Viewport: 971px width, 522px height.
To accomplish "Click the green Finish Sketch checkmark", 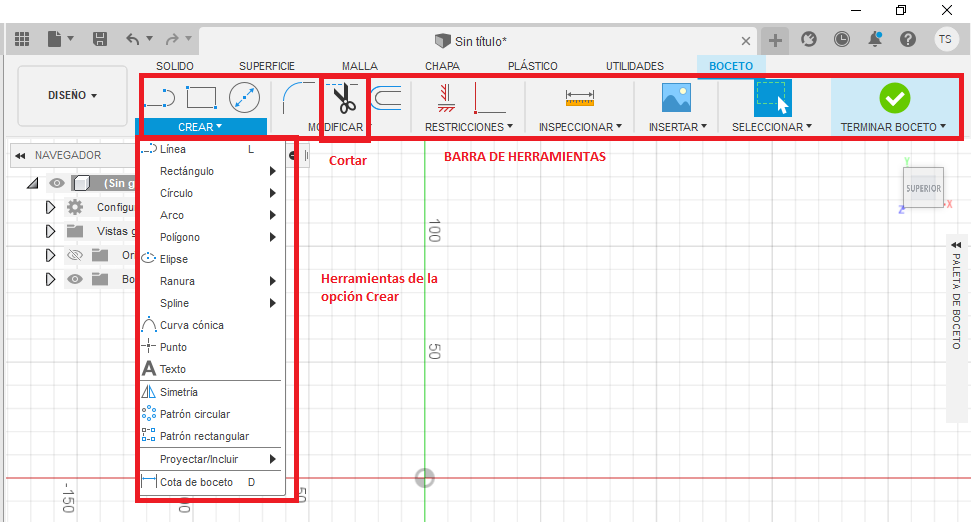I will (x=895, y=98).
